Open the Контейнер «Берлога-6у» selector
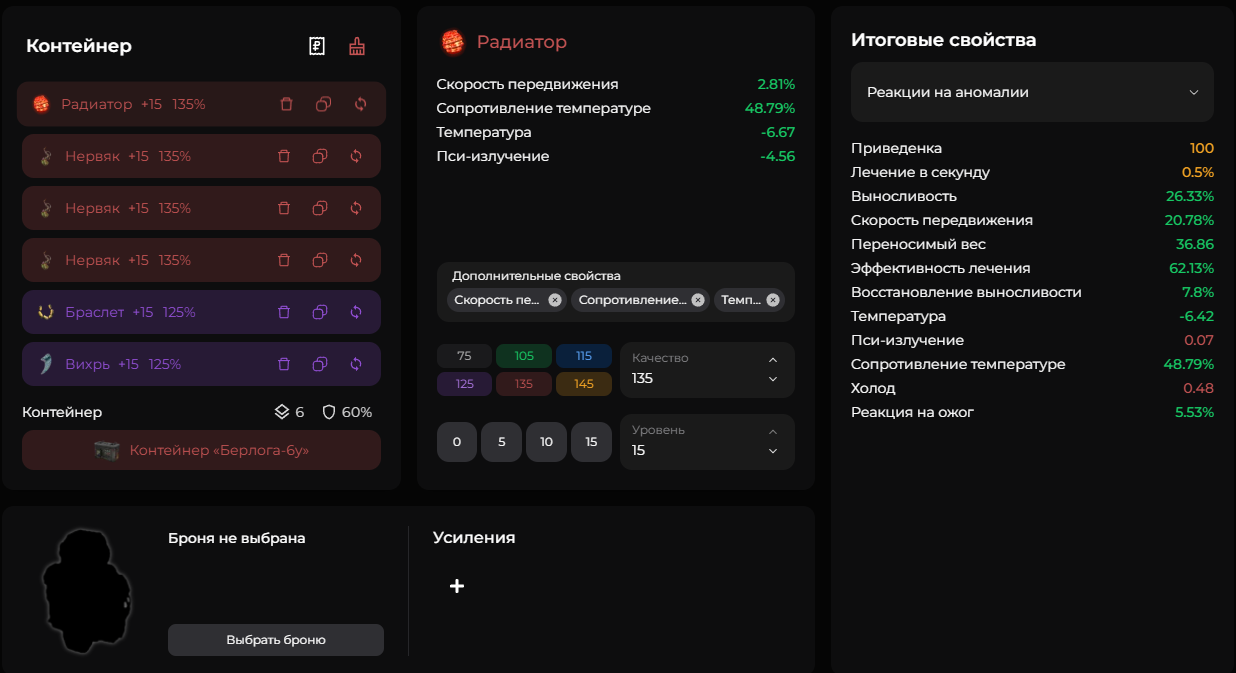The image size is (1236, 673). coord(201,450)
